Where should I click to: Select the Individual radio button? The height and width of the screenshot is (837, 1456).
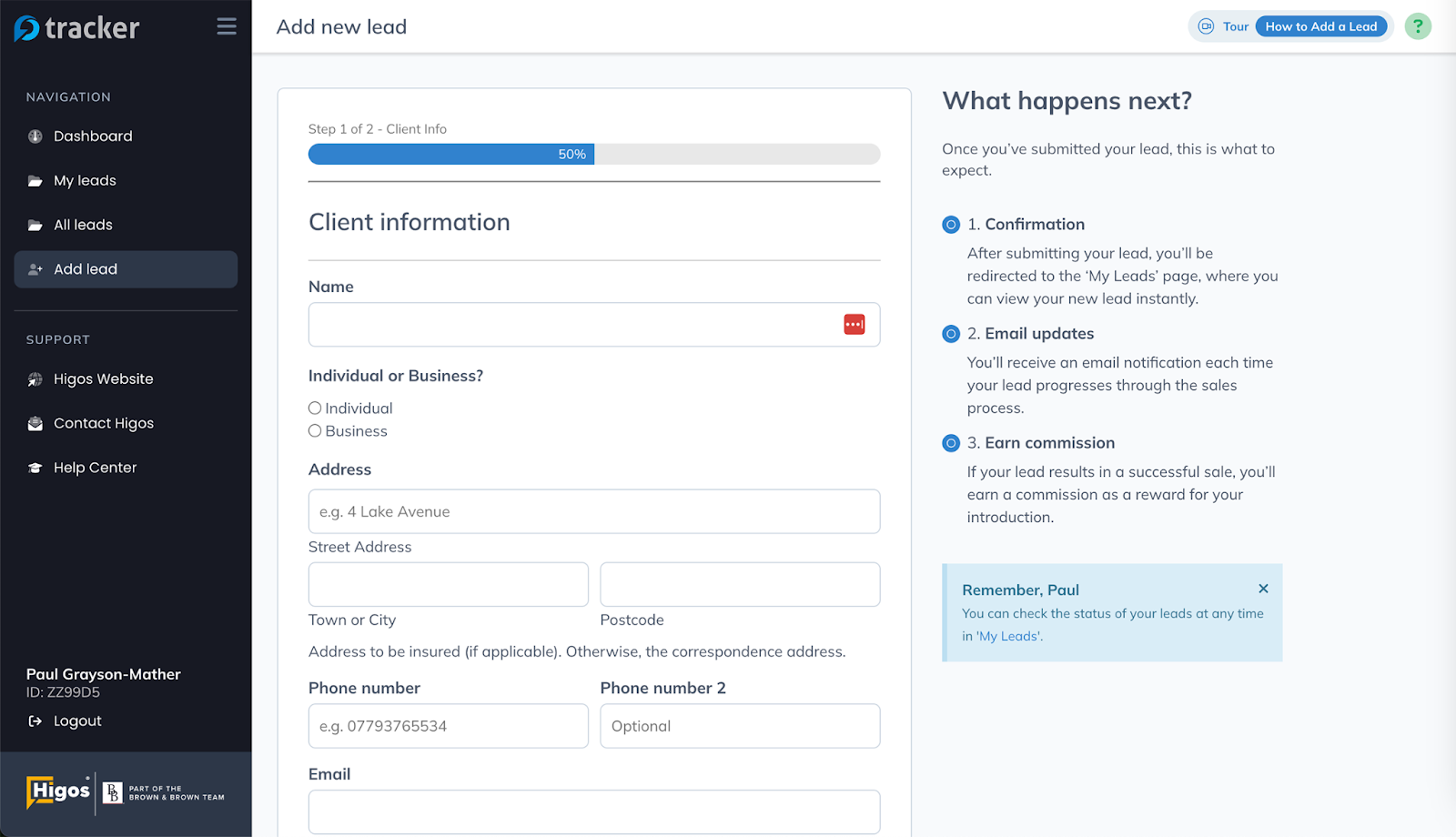[x=314, y=408]
